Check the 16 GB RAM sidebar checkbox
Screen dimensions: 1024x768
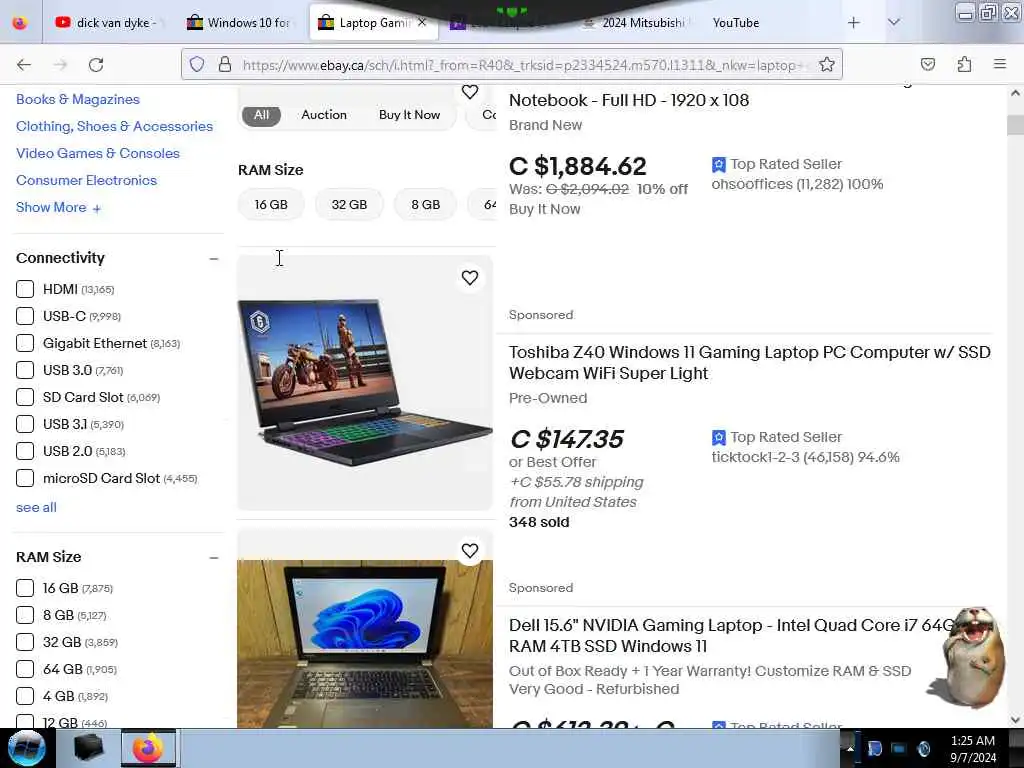pyautogui.click(x=25, y=588)
